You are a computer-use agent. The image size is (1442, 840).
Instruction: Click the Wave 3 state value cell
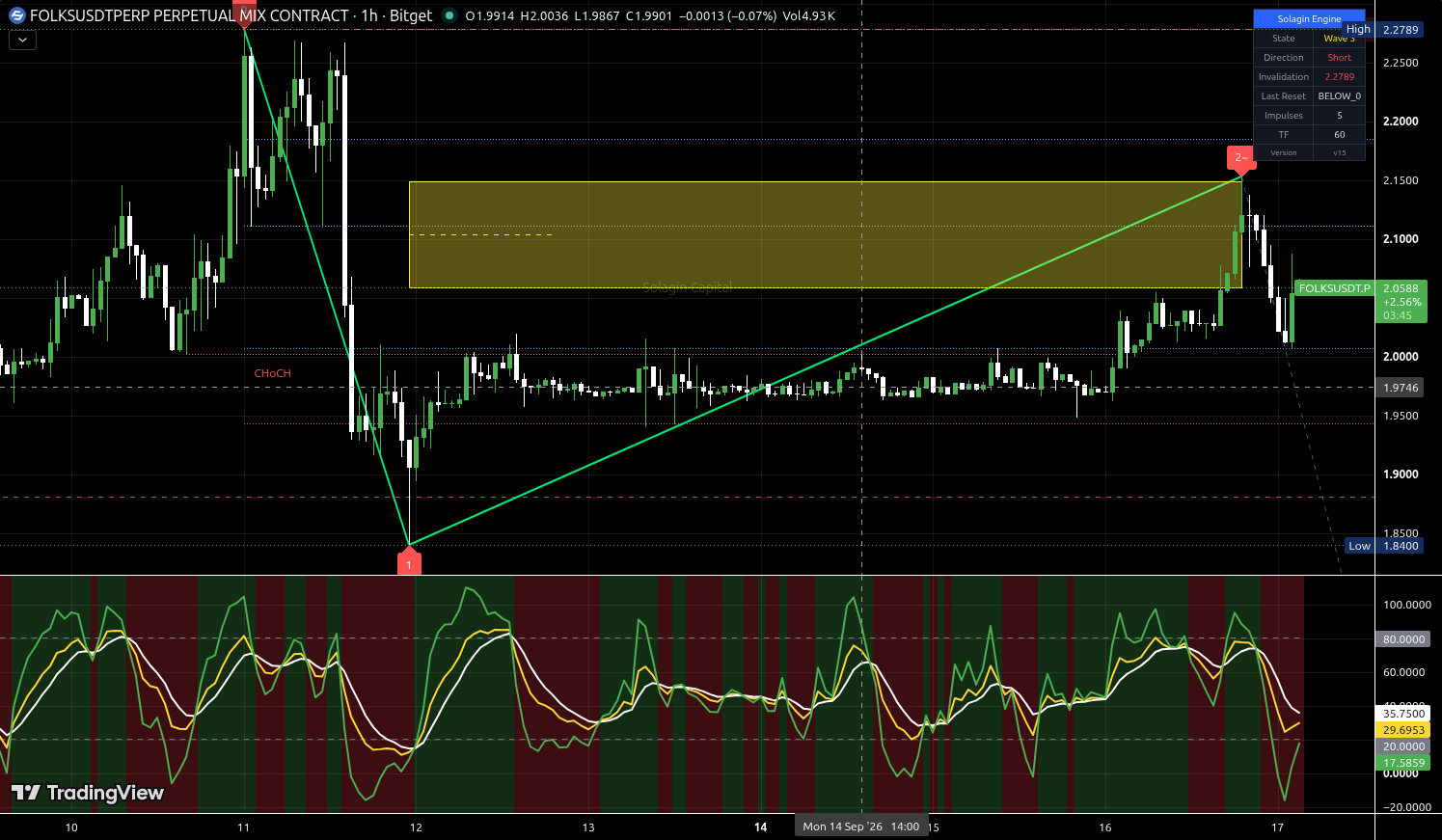pos(1339,39)
